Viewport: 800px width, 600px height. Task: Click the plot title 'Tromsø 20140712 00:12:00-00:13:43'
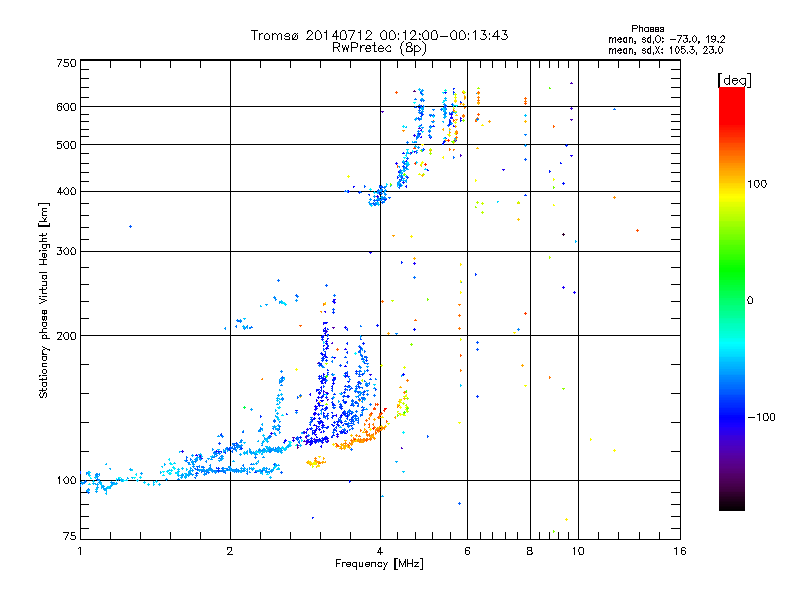[x=380, y=35]
